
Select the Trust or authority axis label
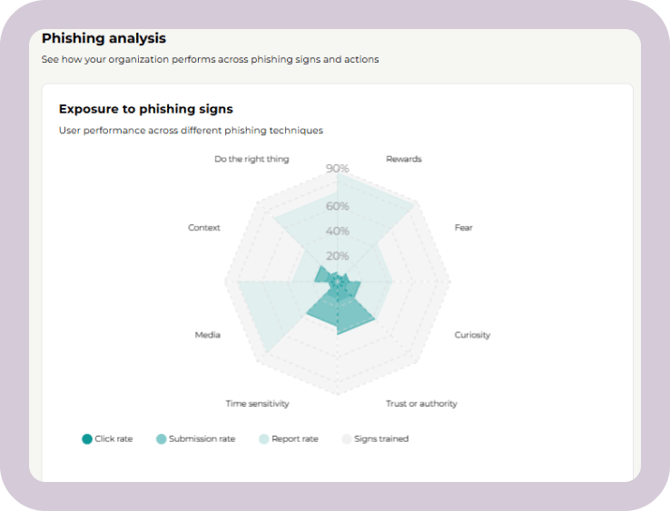pos(421,404)
